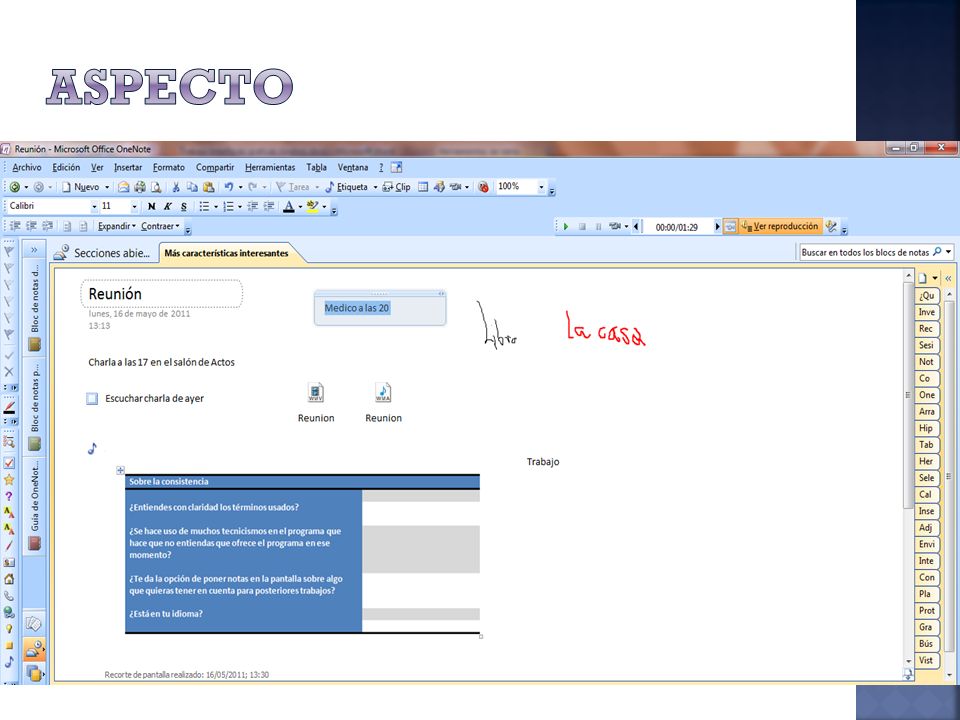
Task: Click the Cut scissors icon
Action: click(176, 187)
